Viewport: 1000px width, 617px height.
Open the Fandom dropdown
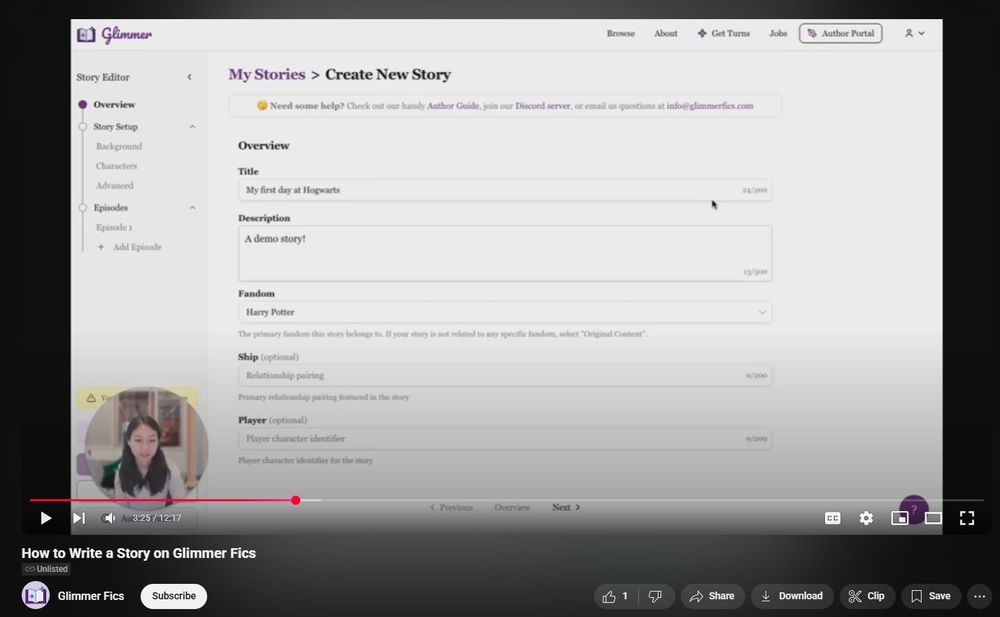(x=505, y=312)
